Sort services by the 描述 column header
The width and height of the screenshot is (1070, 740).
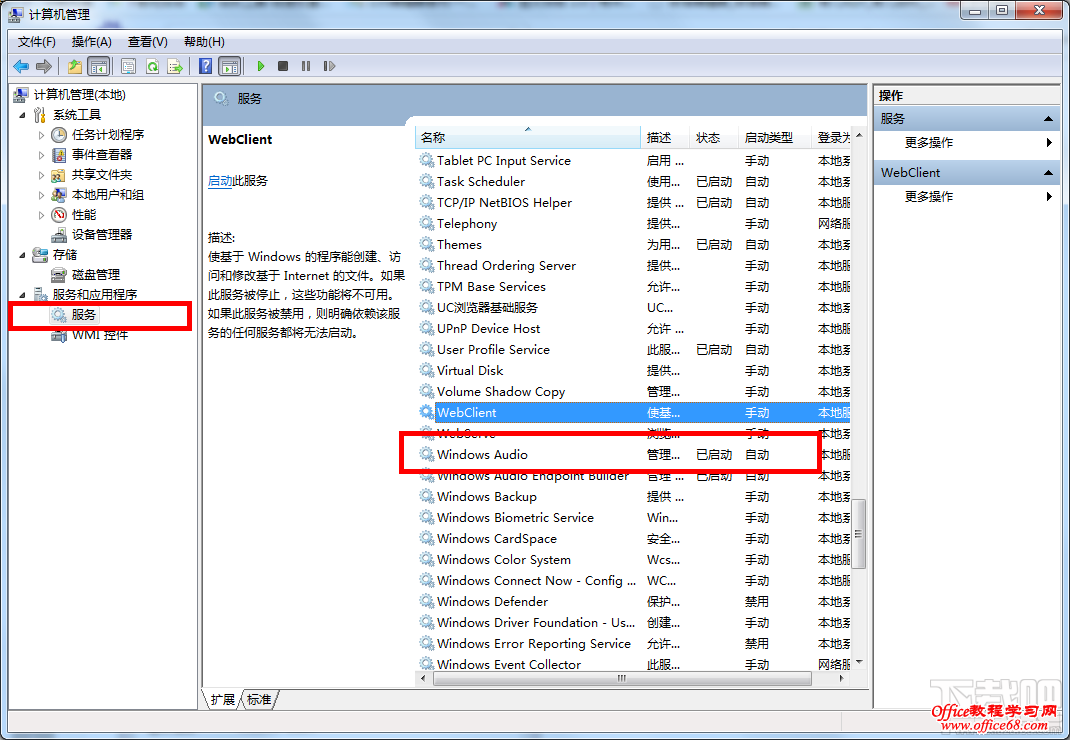pyautogui.click(x=665, y=138)
